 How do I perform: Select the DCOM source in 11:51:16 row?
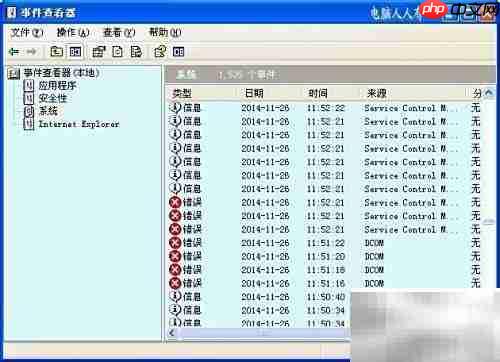tap(374, 283)
